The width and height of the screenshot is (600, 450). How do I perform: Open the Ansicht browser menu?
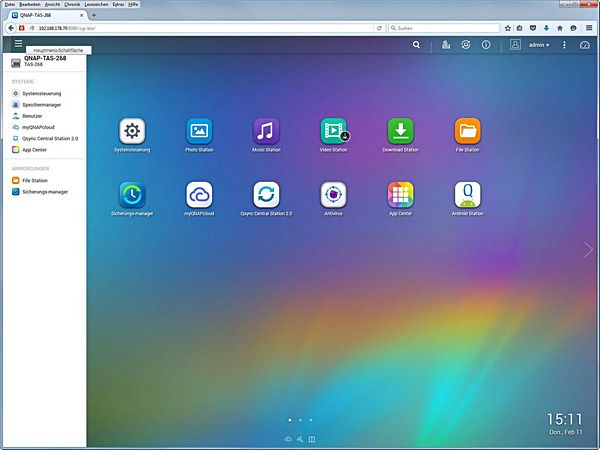click(x=52, y=4)
